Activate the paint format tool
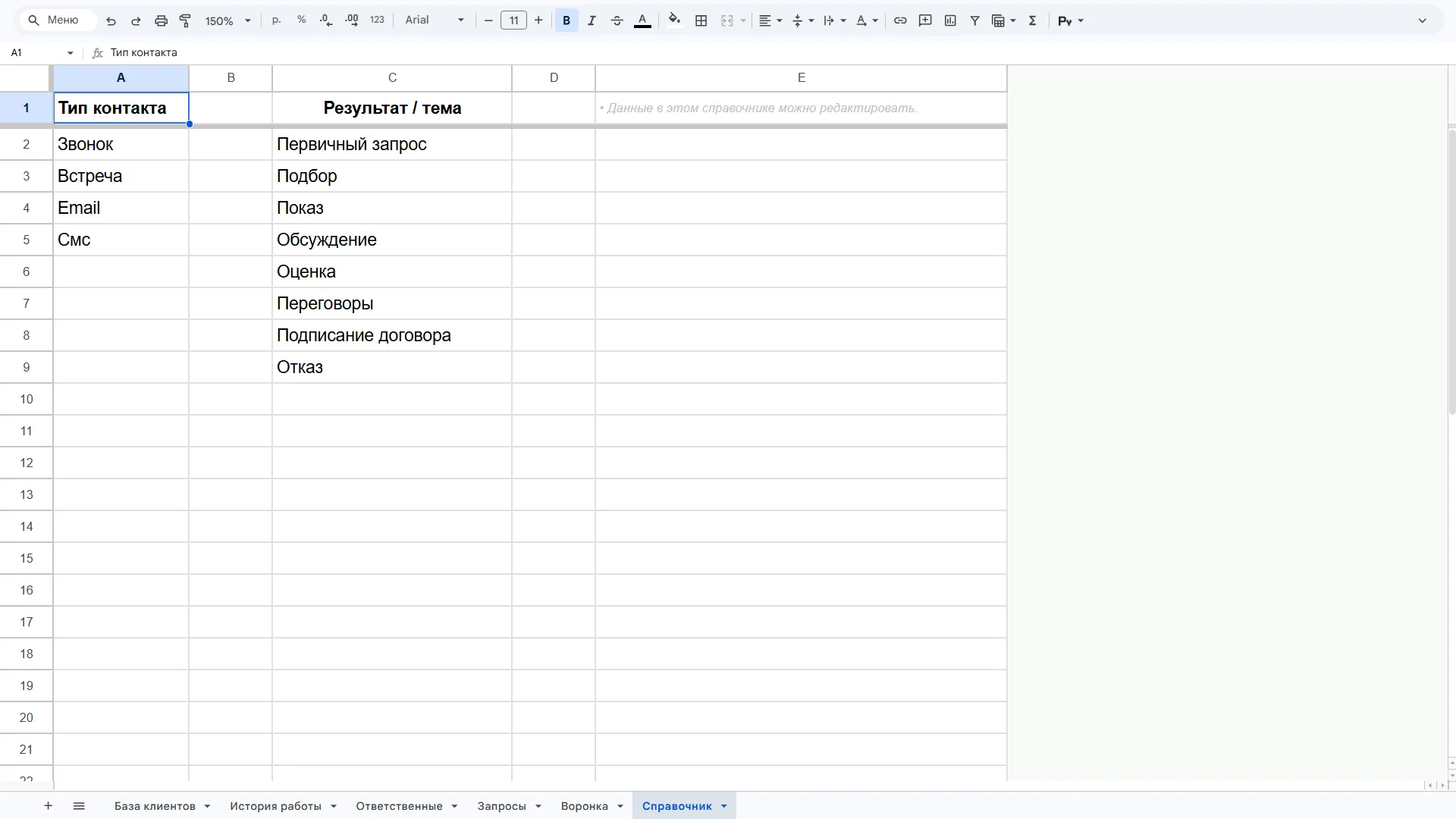1456x819 pixels. (185, 20)
